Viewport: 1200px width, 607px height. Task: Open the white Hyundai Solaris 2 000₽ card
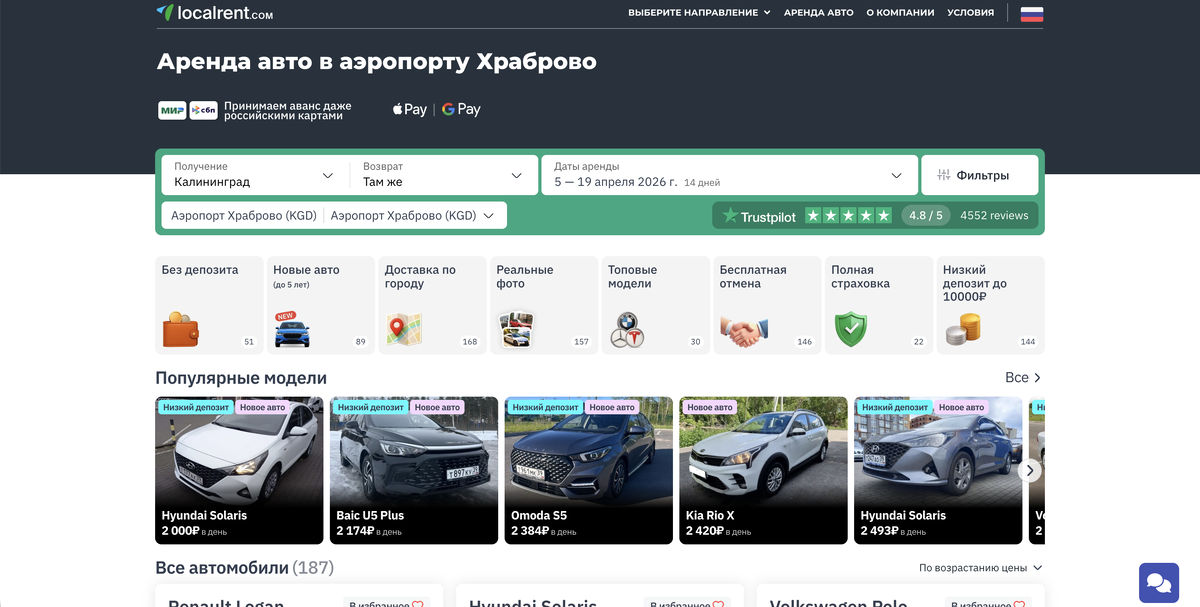tap(239, 470)
